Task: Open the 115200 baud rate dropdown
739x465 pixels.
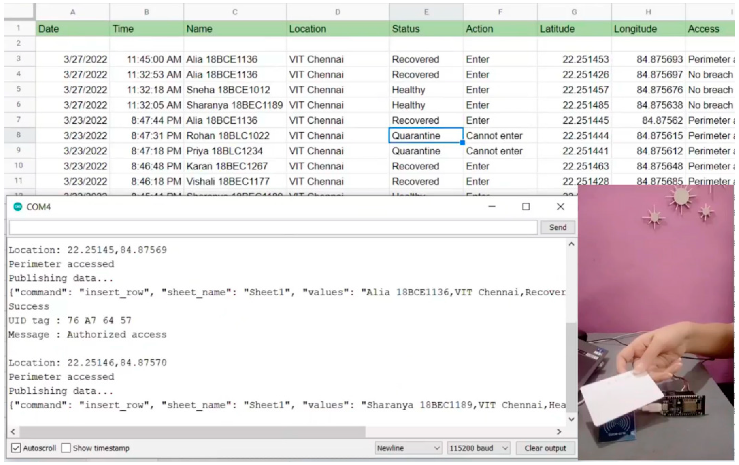Action: click(x=478, y=448)
